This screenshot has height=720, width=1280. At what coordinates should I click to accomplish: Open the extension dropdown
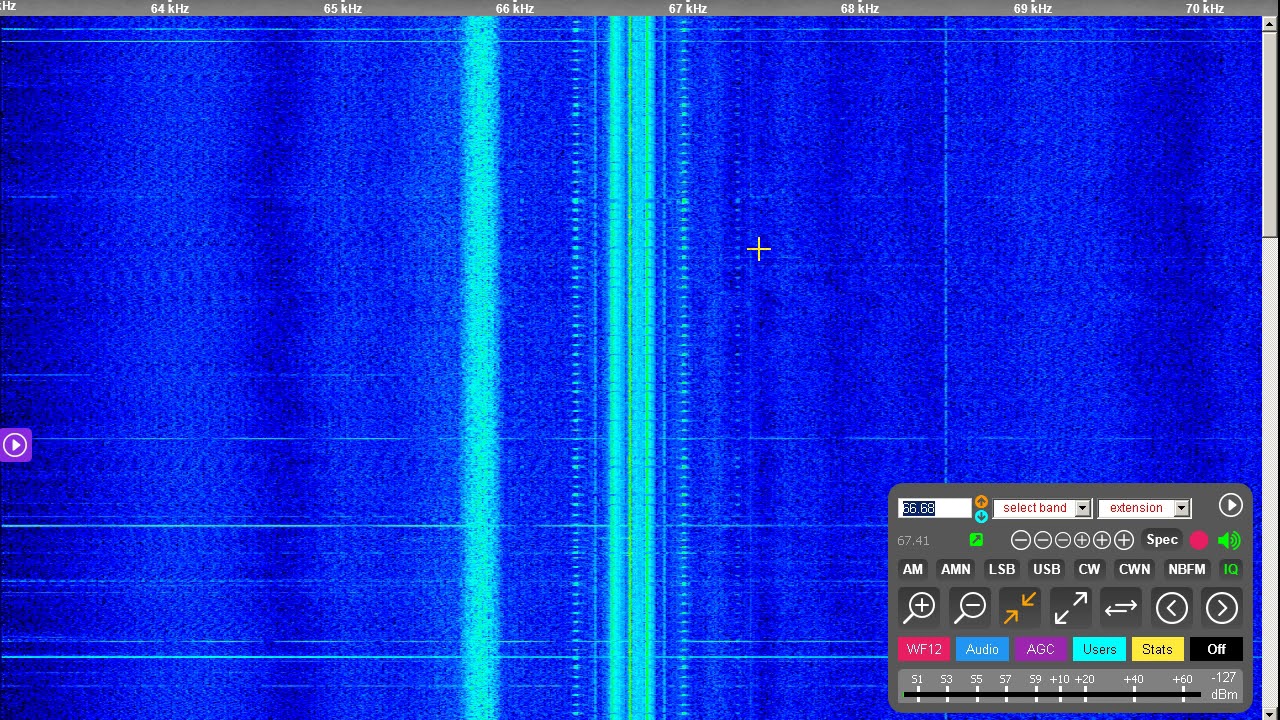click(x=1144, y=508)
